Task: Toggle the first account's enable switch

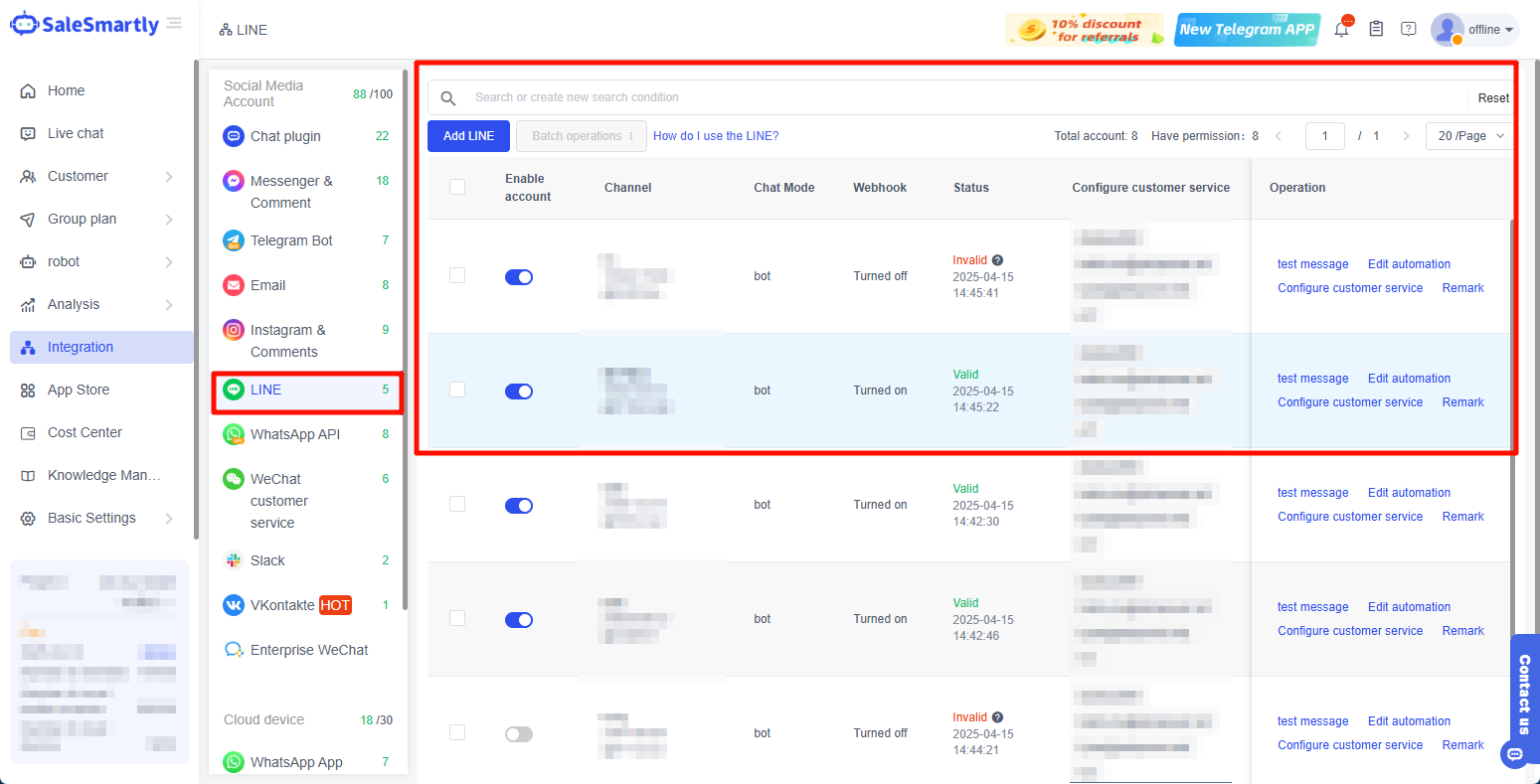Action: click(519, 277)
